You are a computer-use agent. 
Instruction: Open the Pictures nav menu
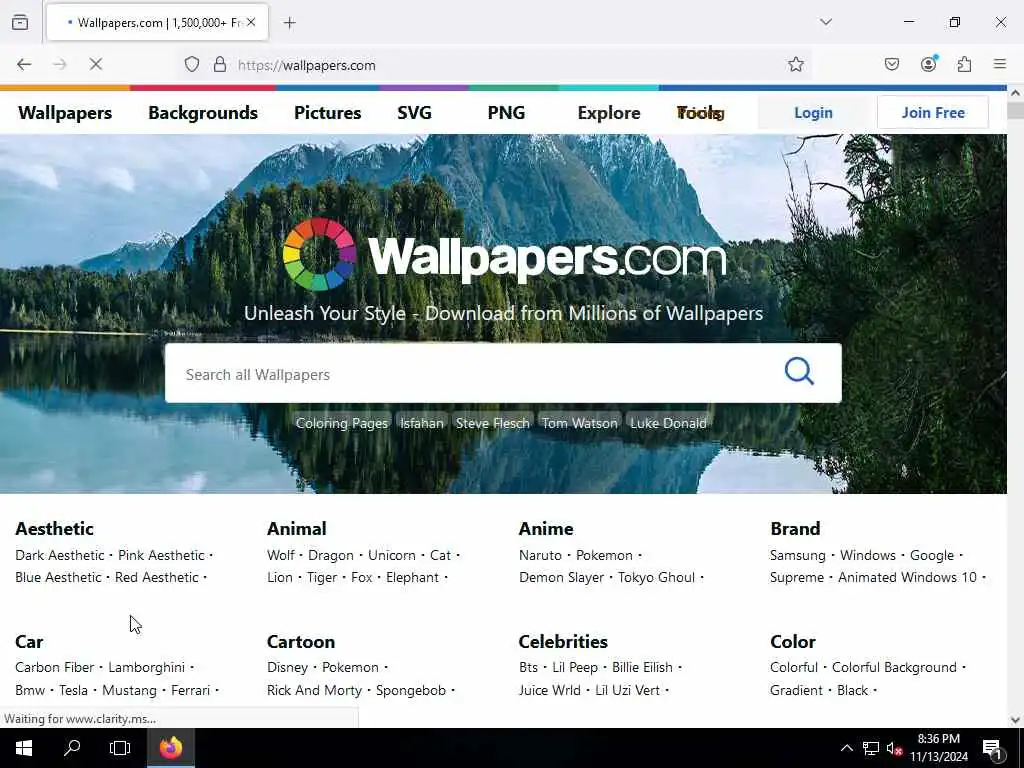(x=327, y=113)
